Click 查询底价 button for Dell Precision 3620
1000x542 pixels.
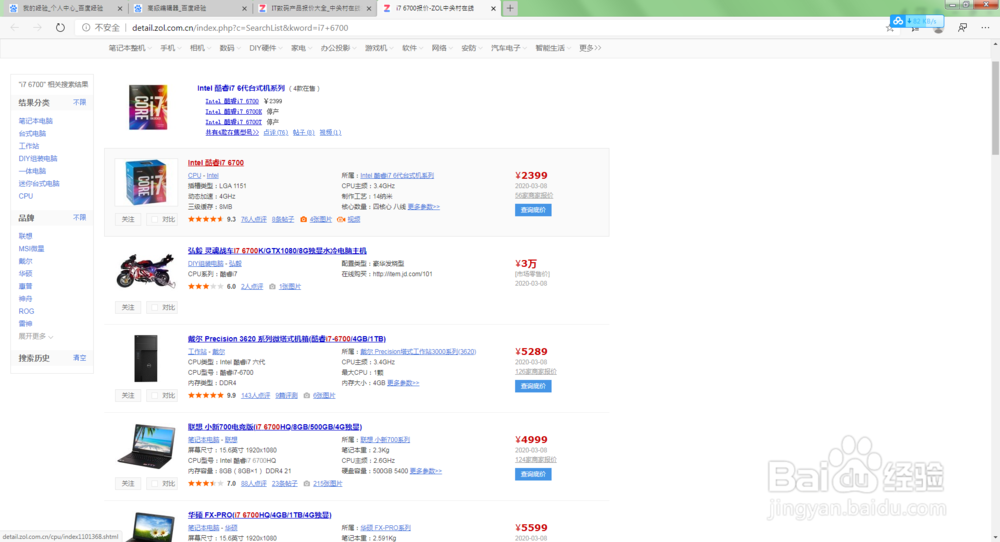coord(533,386)
